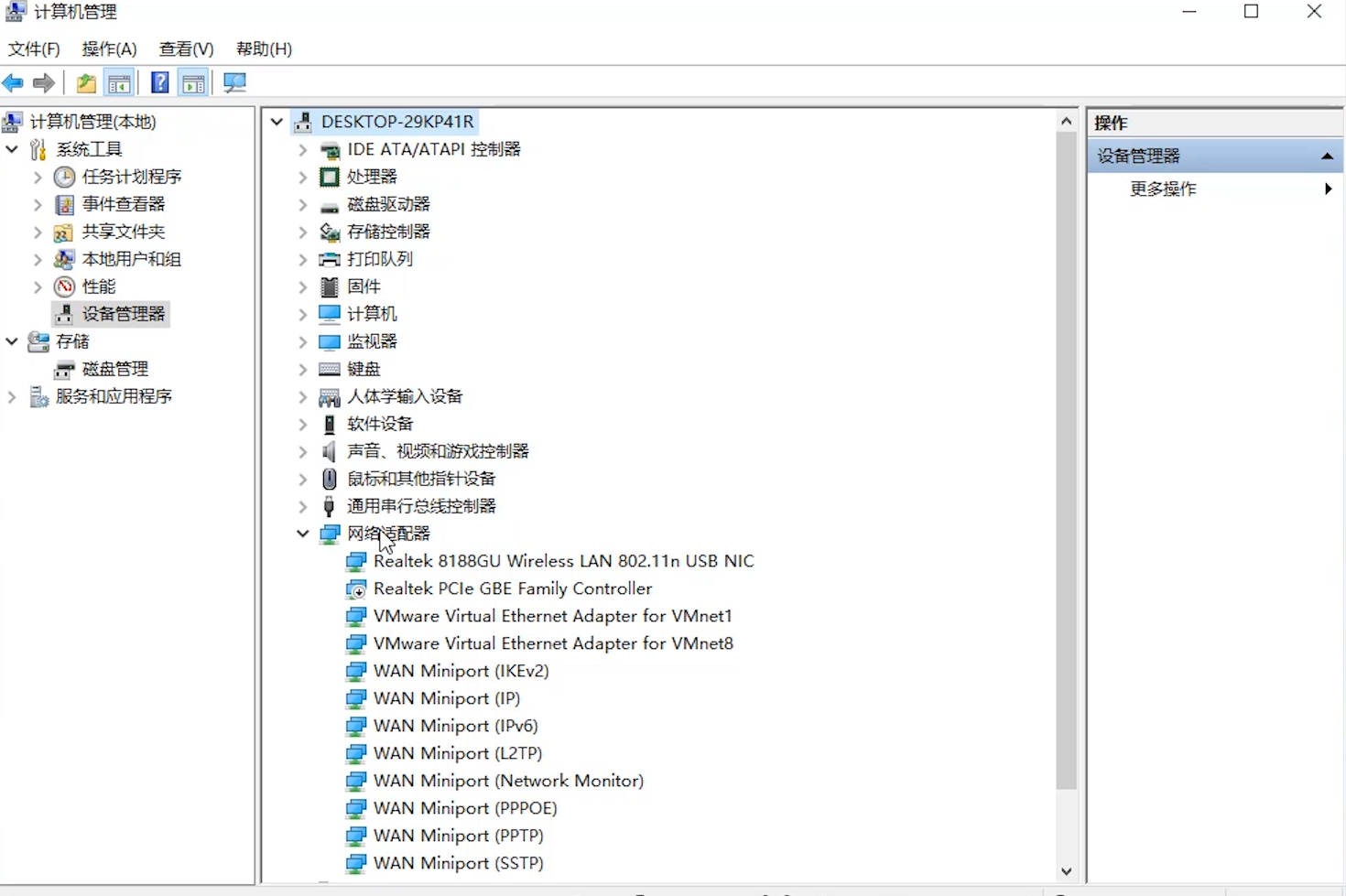Click the 磁盘驱动器 device icon
This screenshot has width=1346, height=896.
coord(330,206)
